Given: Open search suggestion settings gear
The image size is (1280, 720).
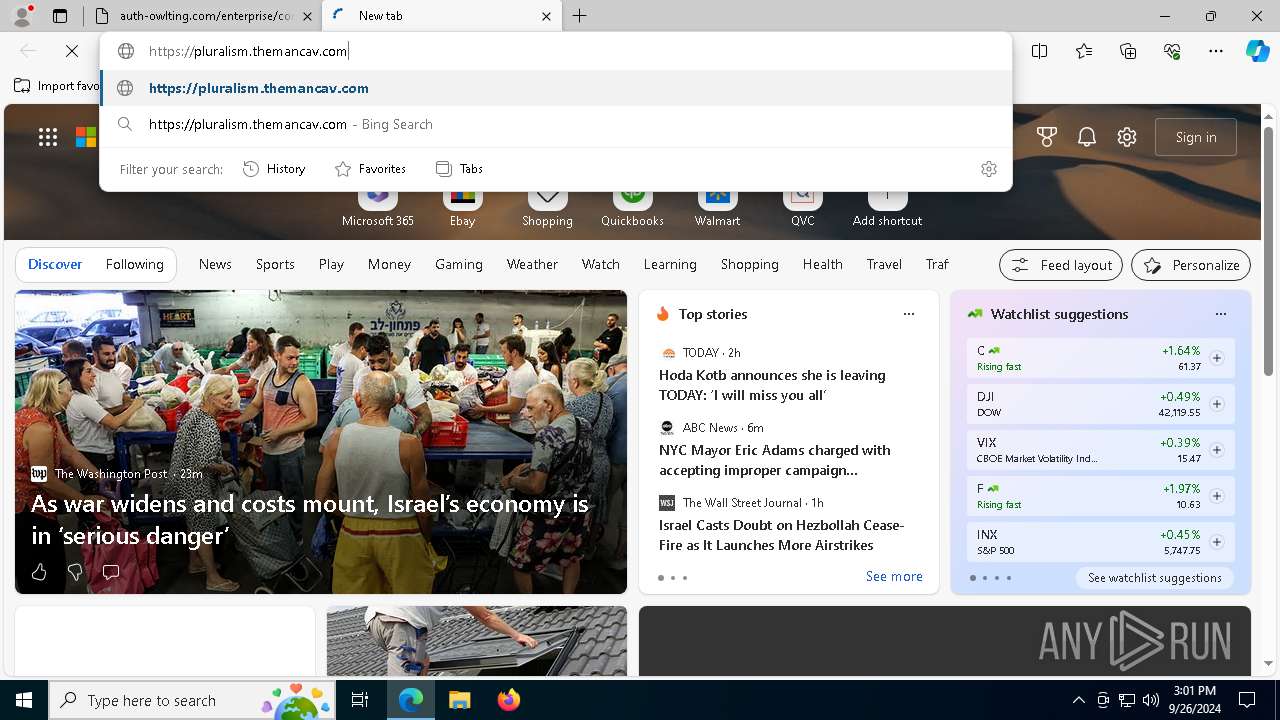Looking at the screenshot, I should click(x=989, y=169).
